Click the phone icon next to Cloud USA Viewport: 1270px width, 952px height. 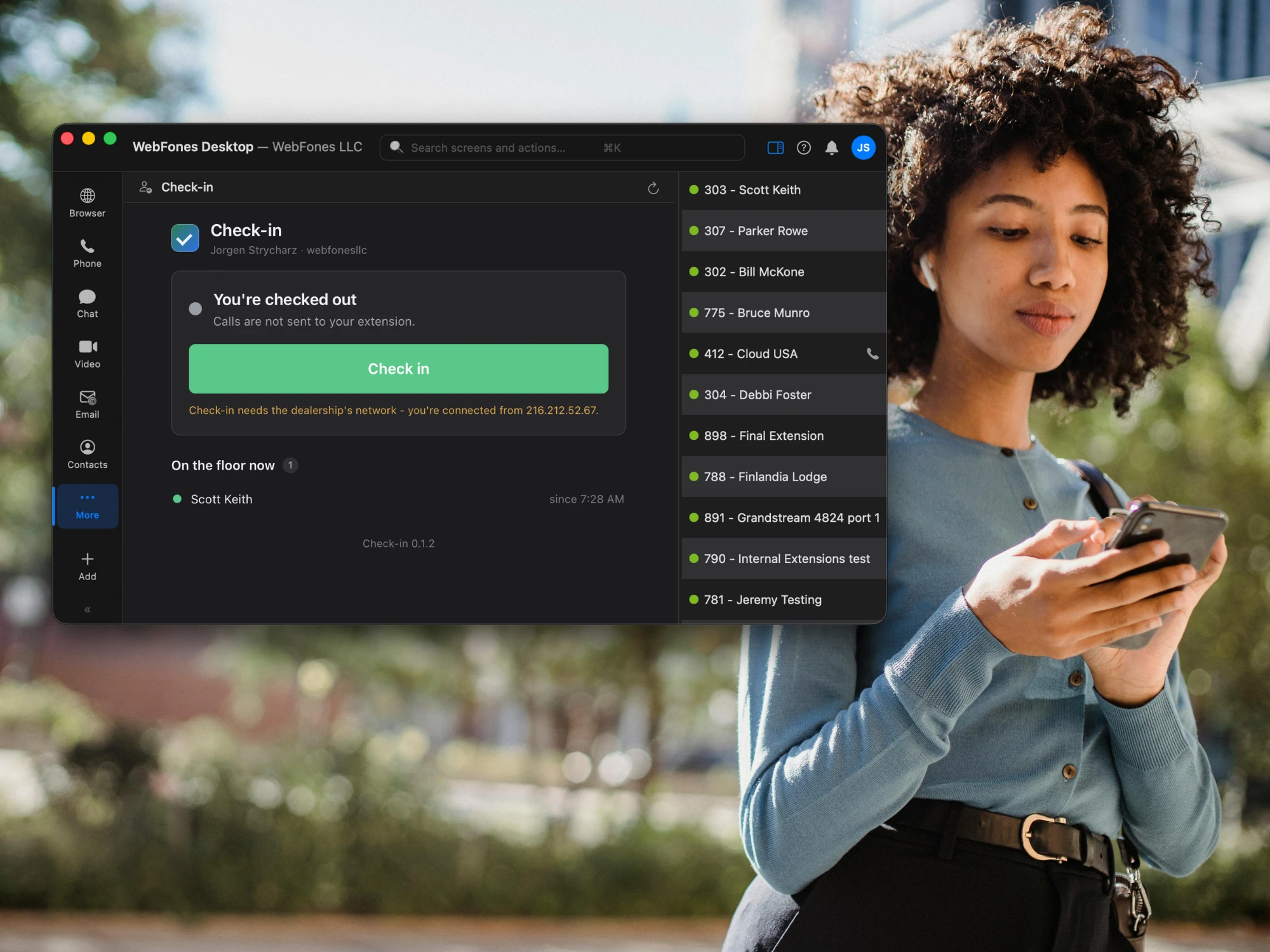coord(872,354)
